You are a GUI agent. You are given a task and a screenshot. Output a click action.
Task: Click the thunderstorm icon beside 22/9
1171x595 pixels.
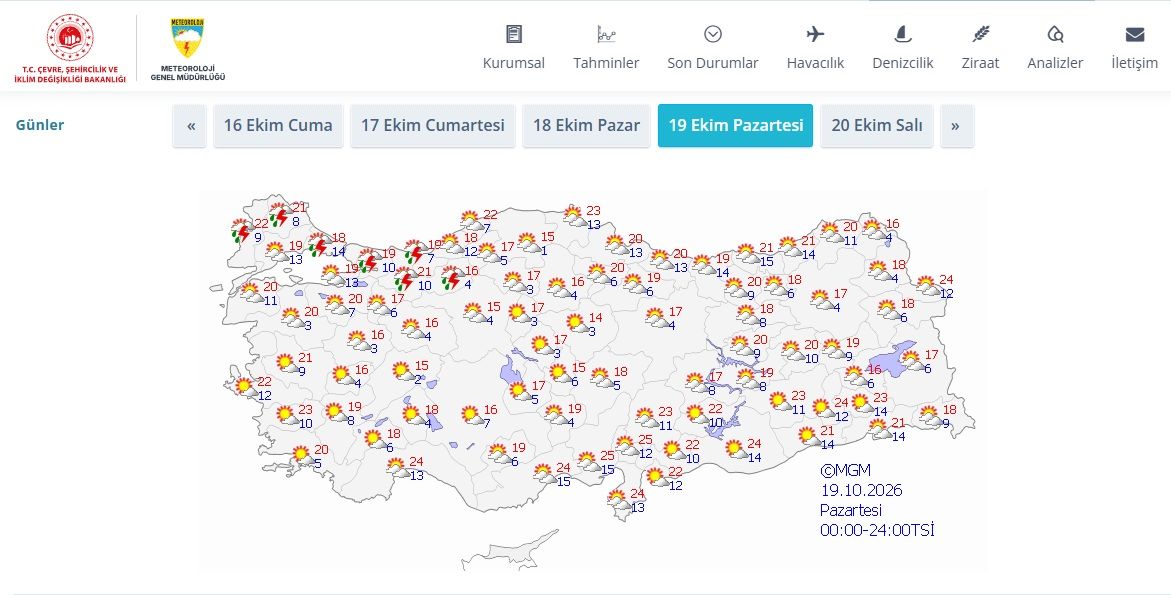[x=241, y=231]
